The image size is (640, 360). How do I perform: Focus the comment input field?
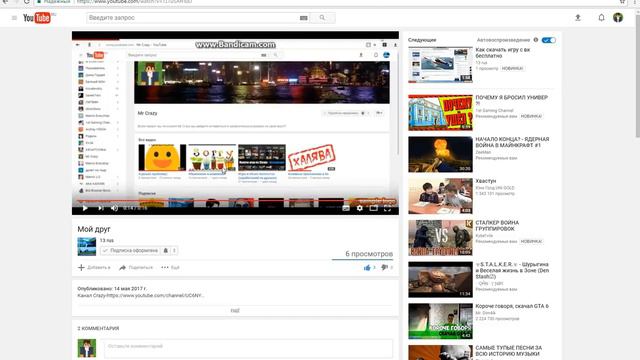click(248, 348)
